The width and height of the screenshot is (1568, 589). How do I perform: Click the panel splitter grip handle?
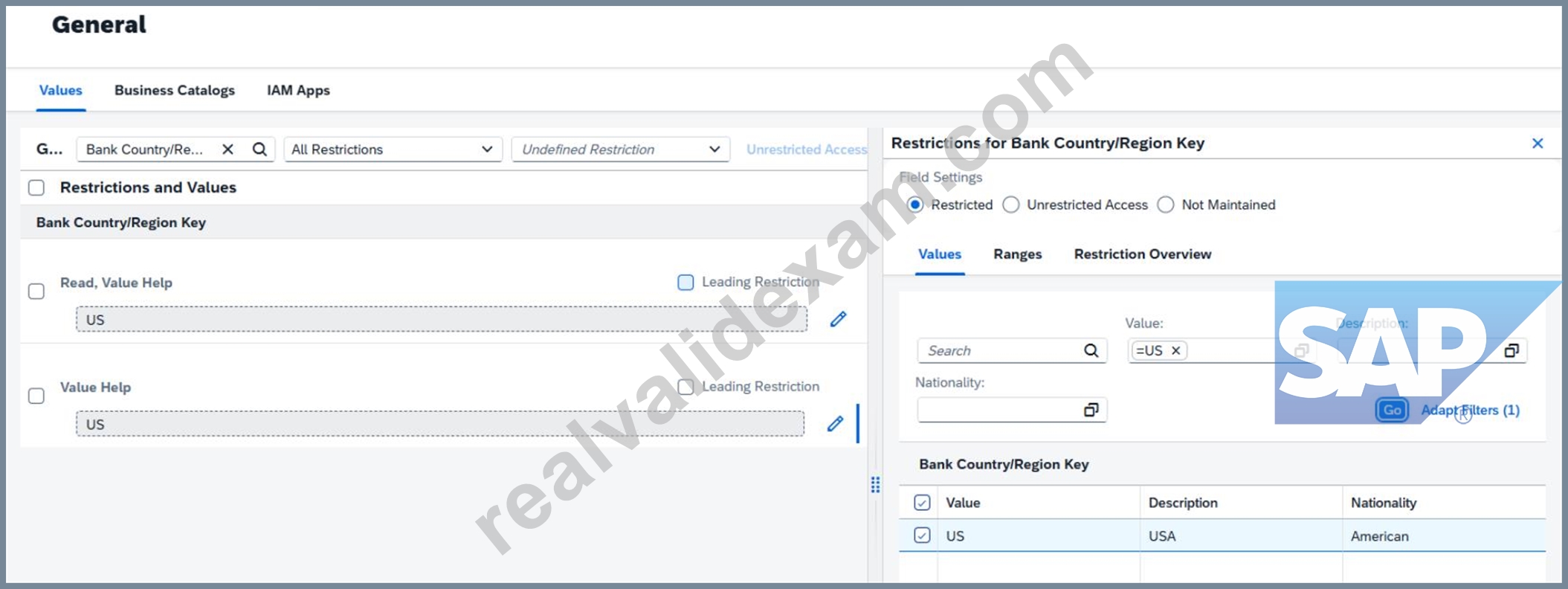pyautogui.click(x=875, y=485)
